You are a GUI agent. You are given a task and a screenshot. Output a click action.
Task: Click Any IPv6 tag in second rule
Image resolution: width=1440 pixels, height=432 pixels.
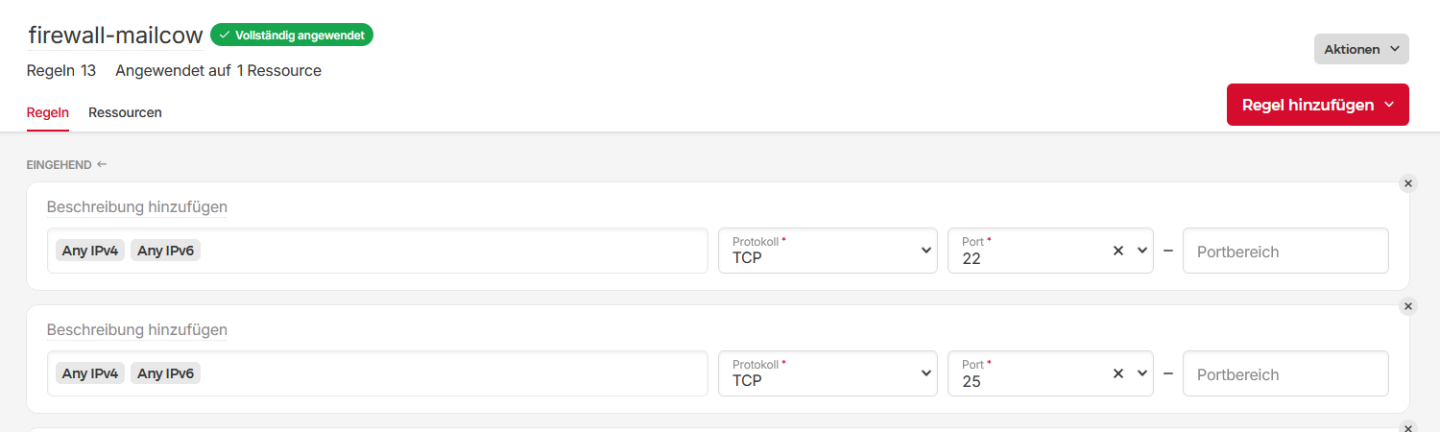(x=165, y=374)
